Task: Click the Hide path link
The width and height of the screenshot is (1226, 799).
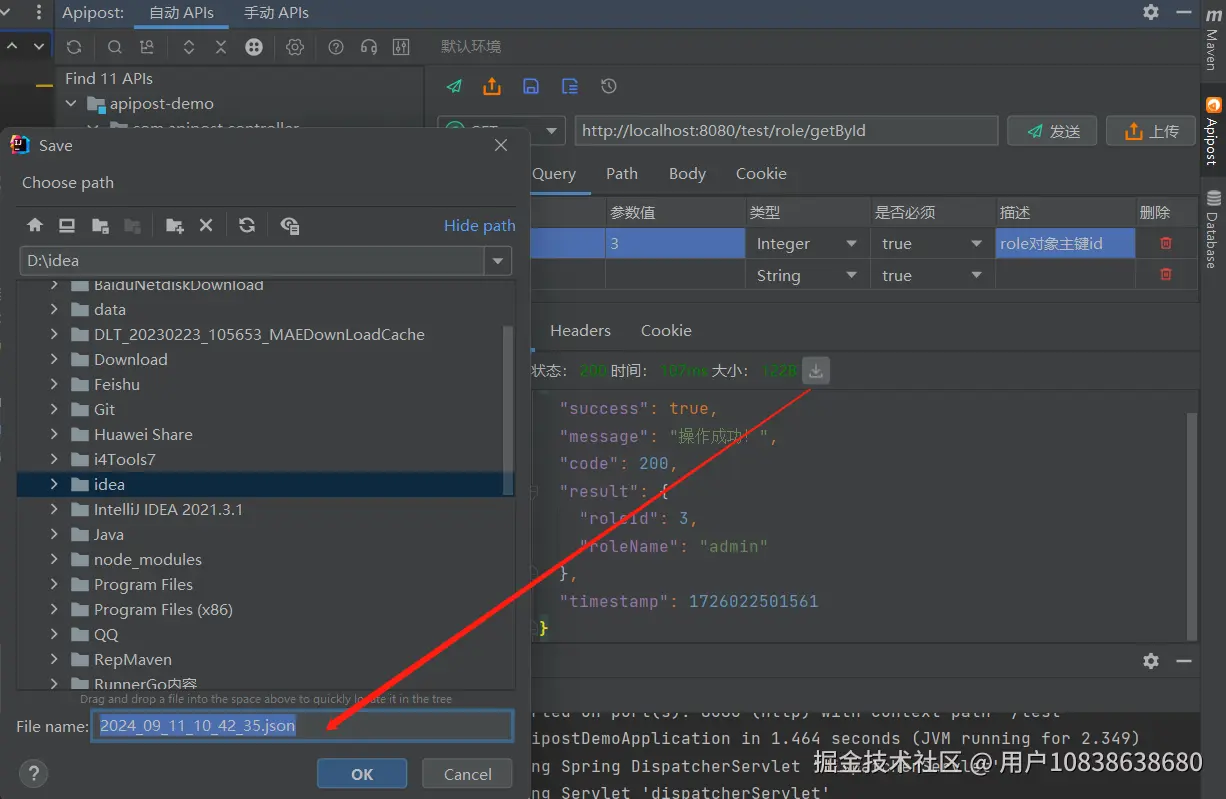Action: pos(479,226)
